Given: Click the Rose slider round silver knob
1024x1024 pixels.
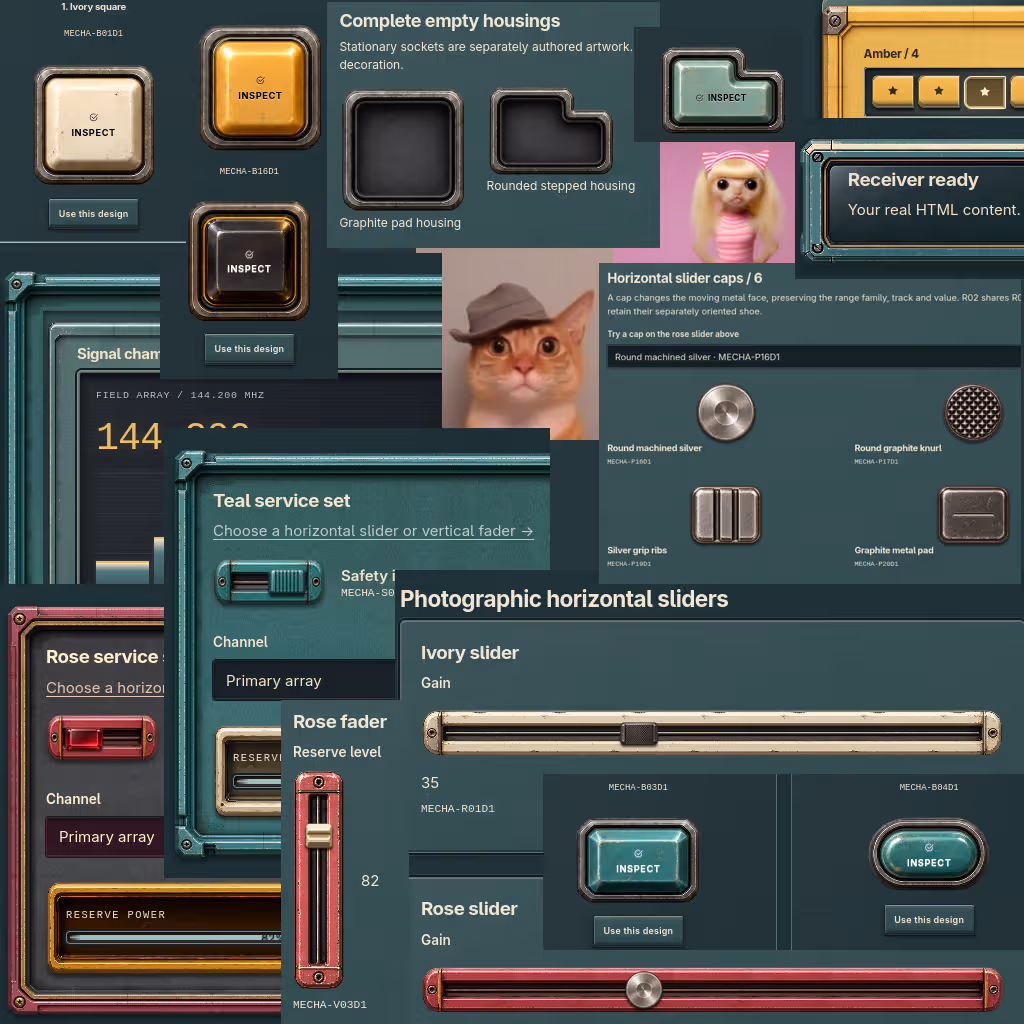Looking at the screenshot, I should pyautogui.click(x=643, y=989).
